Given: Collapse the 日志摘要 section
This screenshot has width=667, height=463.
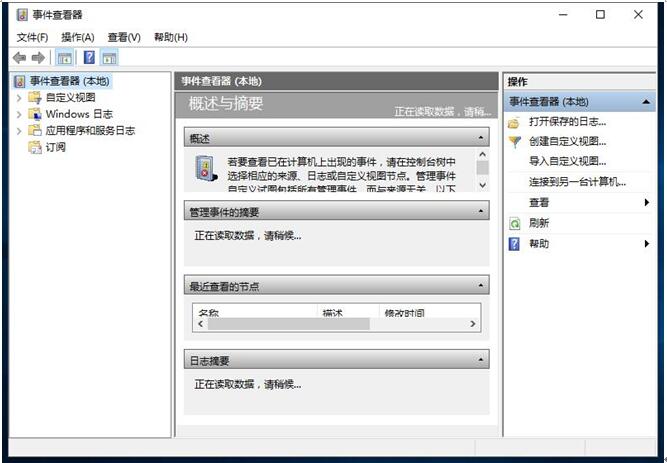Looking at the screenshot, I should [481, 360].
